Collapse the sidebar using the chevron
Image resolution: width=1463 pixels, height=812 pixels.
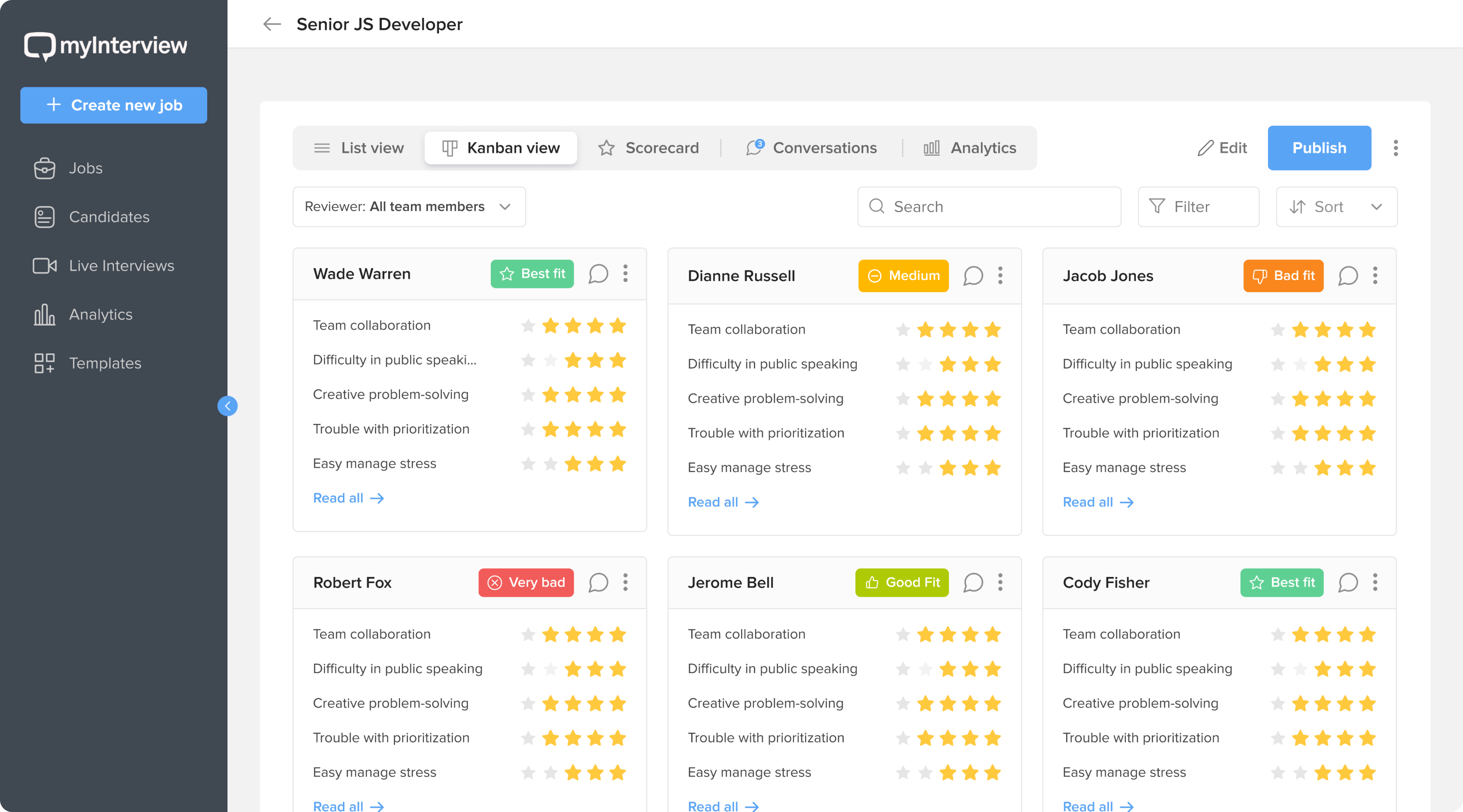pos(228,406)
